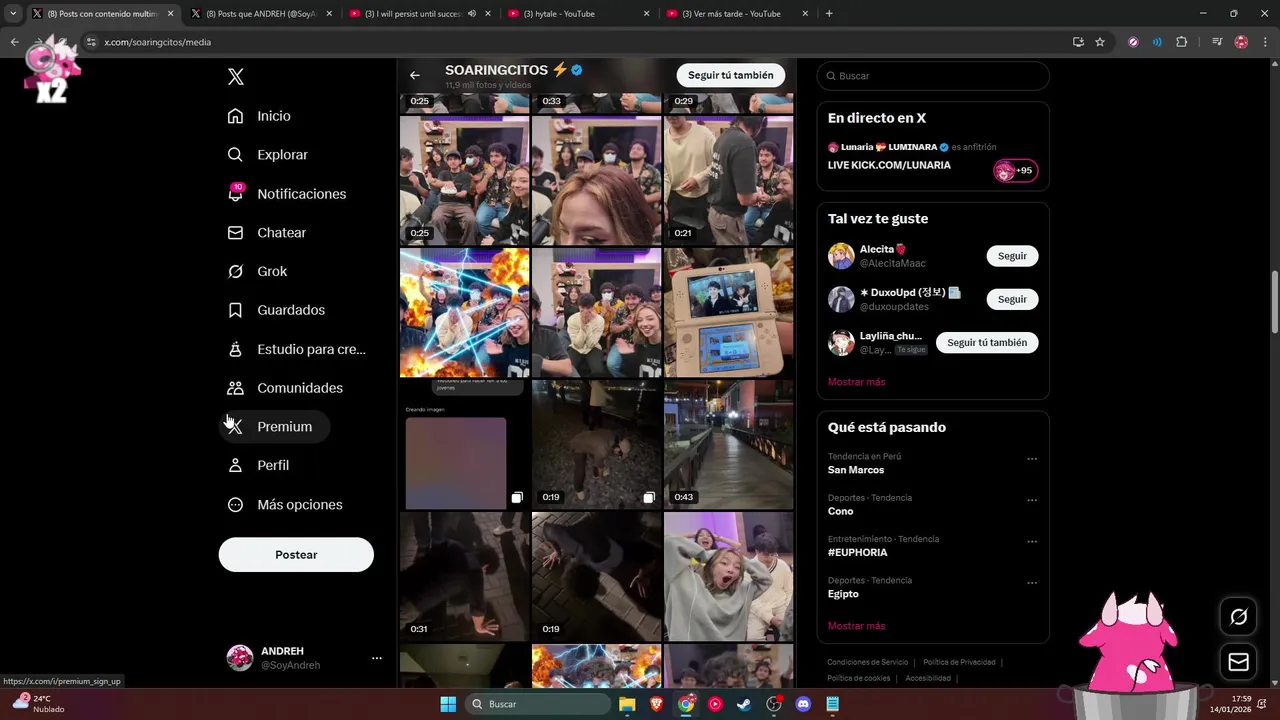
Task: Open the tab search dropdown arrow
Action: pyautogui.click(x=13, y=14)
